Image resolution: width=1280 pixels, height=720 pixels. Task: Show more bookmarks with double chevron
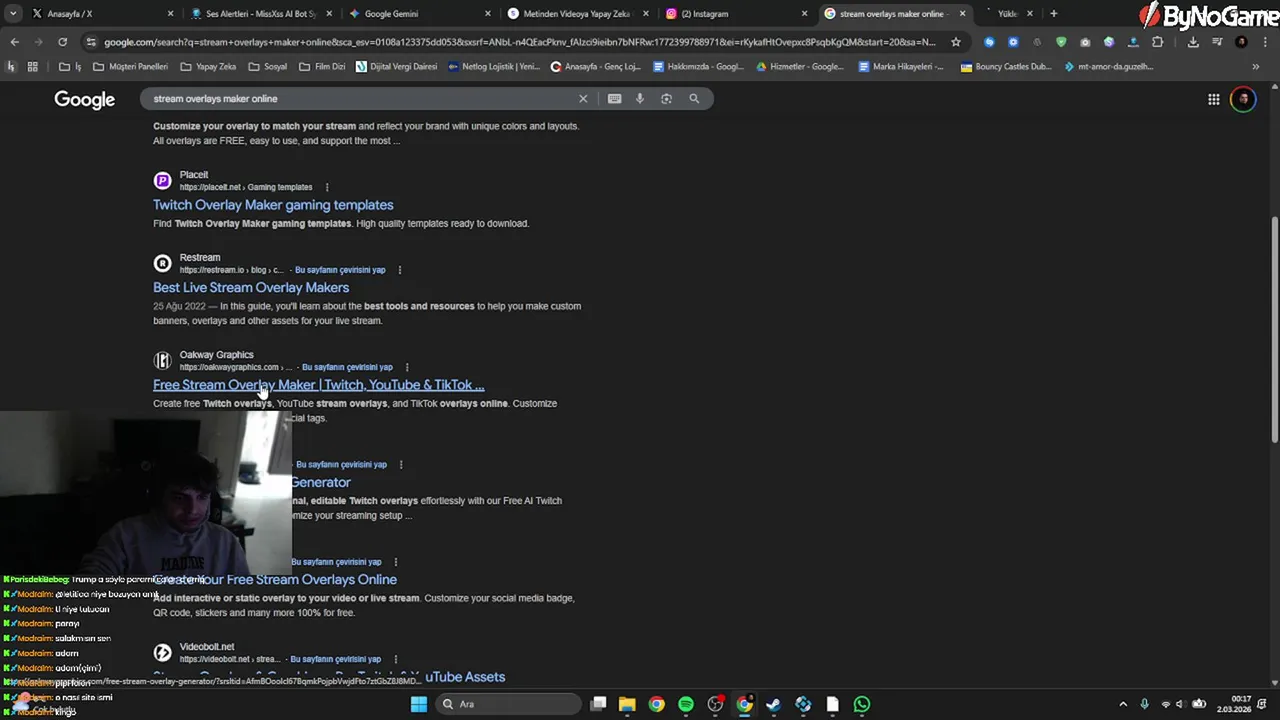[1256, 67]
